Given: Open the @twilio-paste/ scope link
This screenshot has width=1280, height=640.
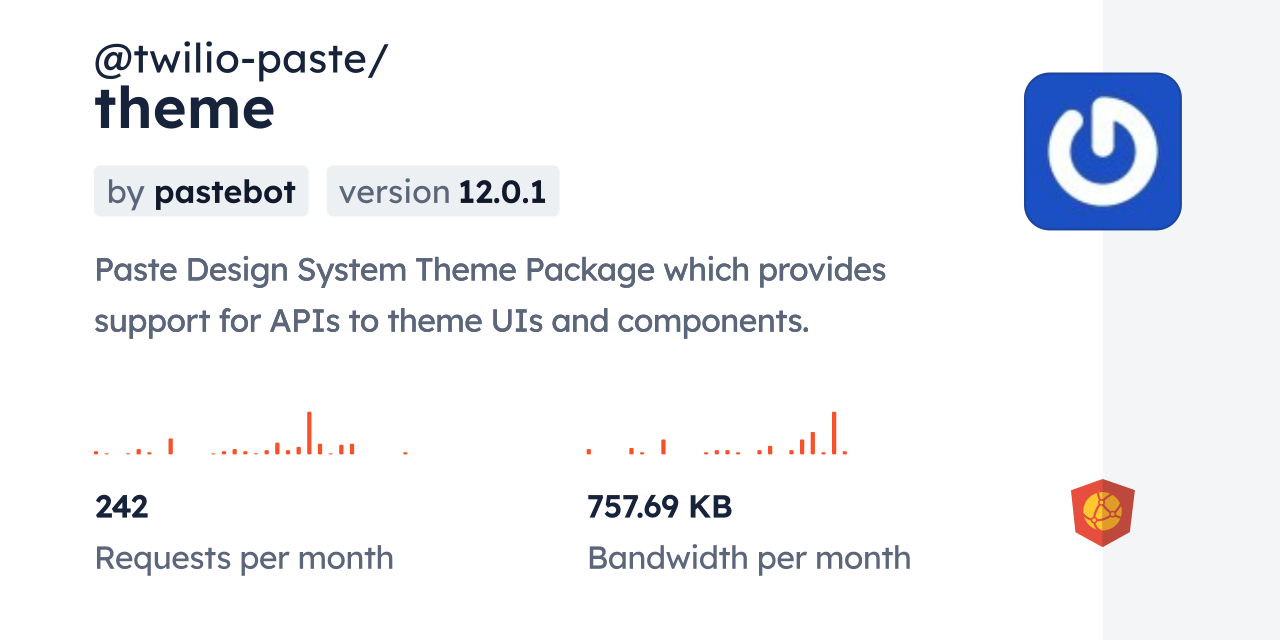Looking at the screenshot, I should pyautogui.click(x=241, y=61).
